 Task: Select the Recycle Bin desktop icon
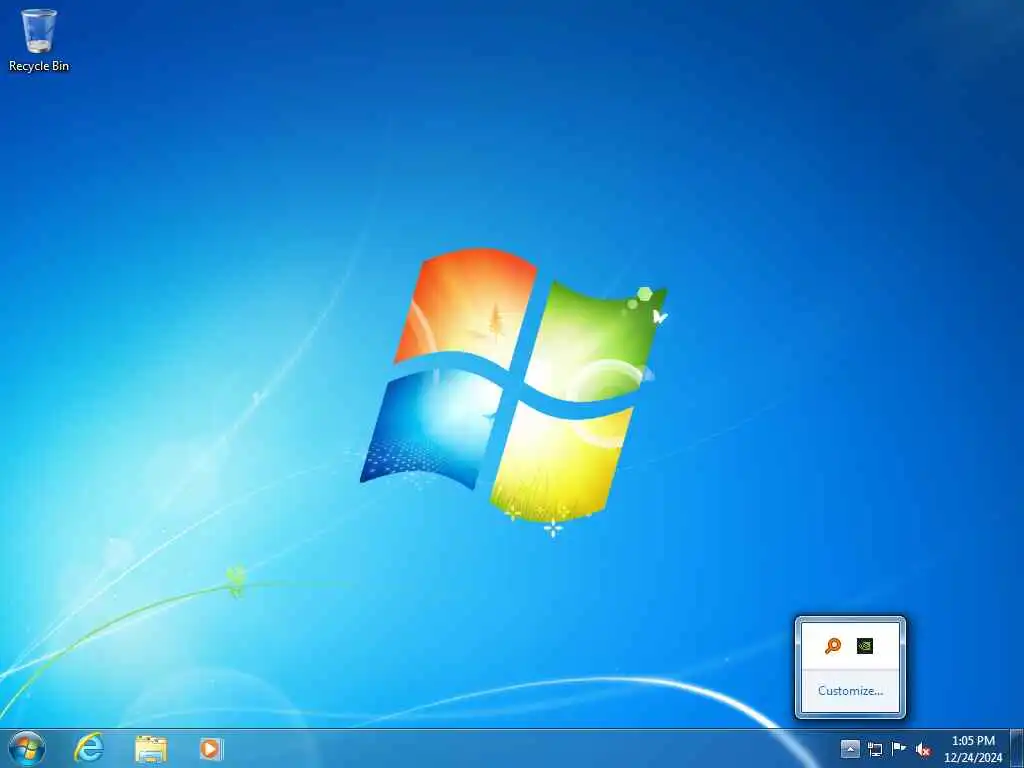(39, 39)
